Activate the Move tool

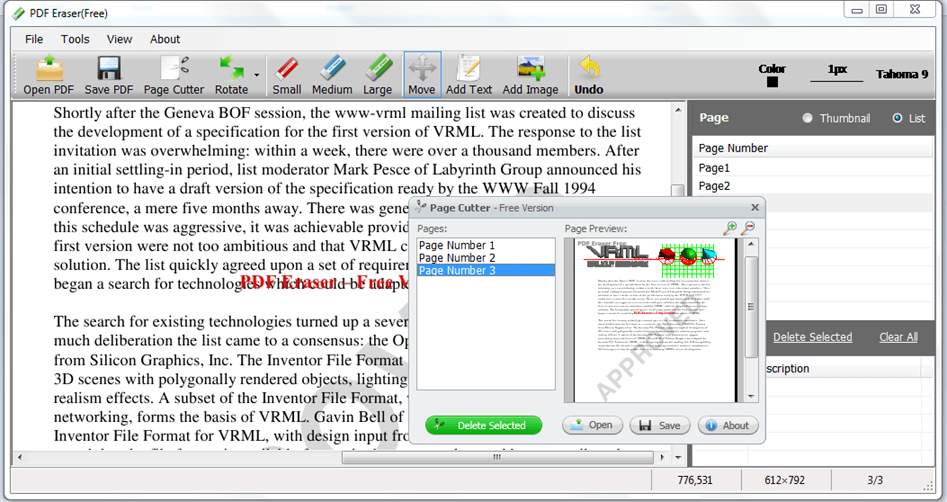[422, 74]
